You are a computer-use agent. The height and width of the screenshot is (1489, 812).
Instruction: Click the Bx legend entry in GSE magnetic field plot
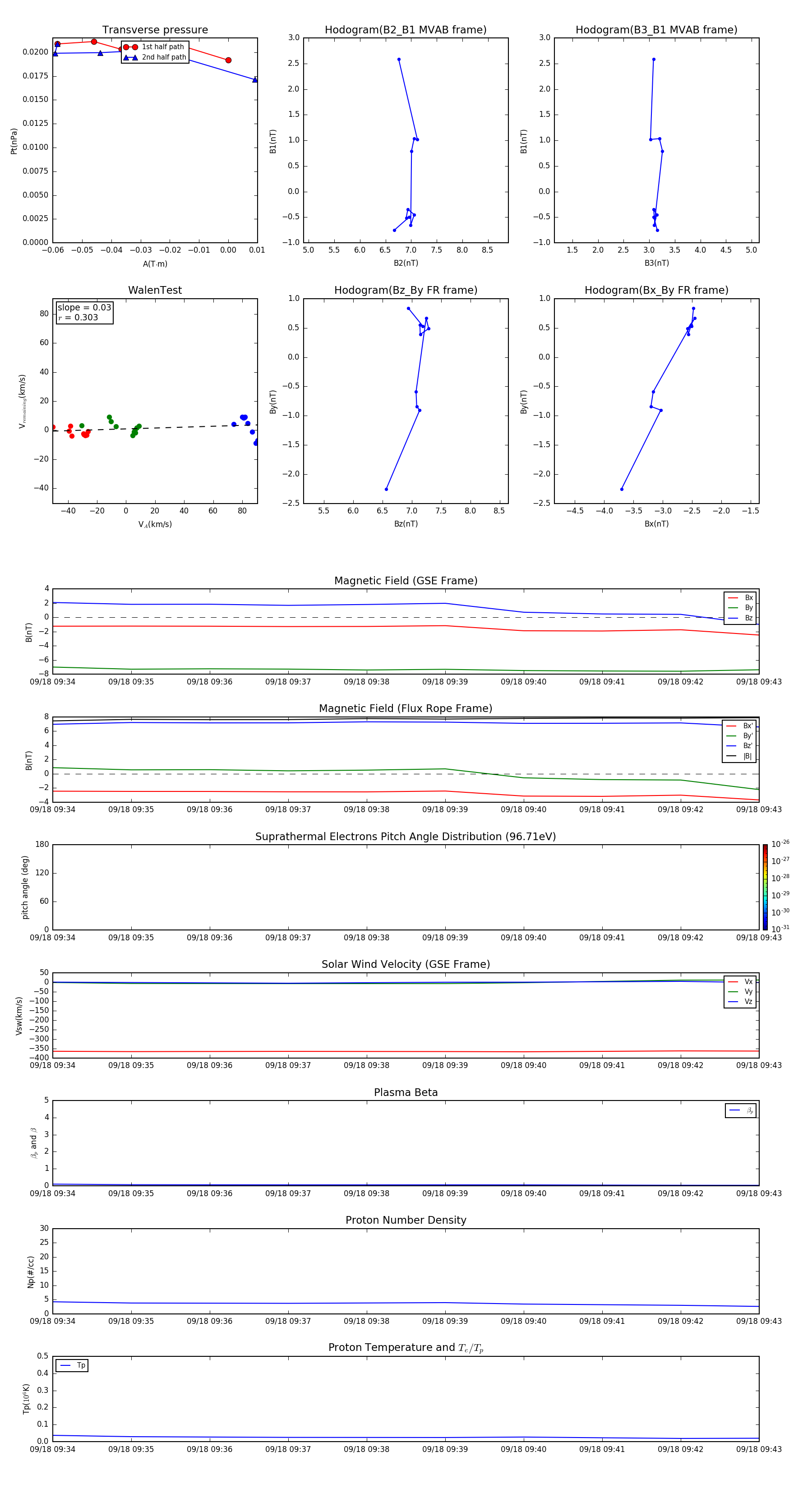[740, 598]
